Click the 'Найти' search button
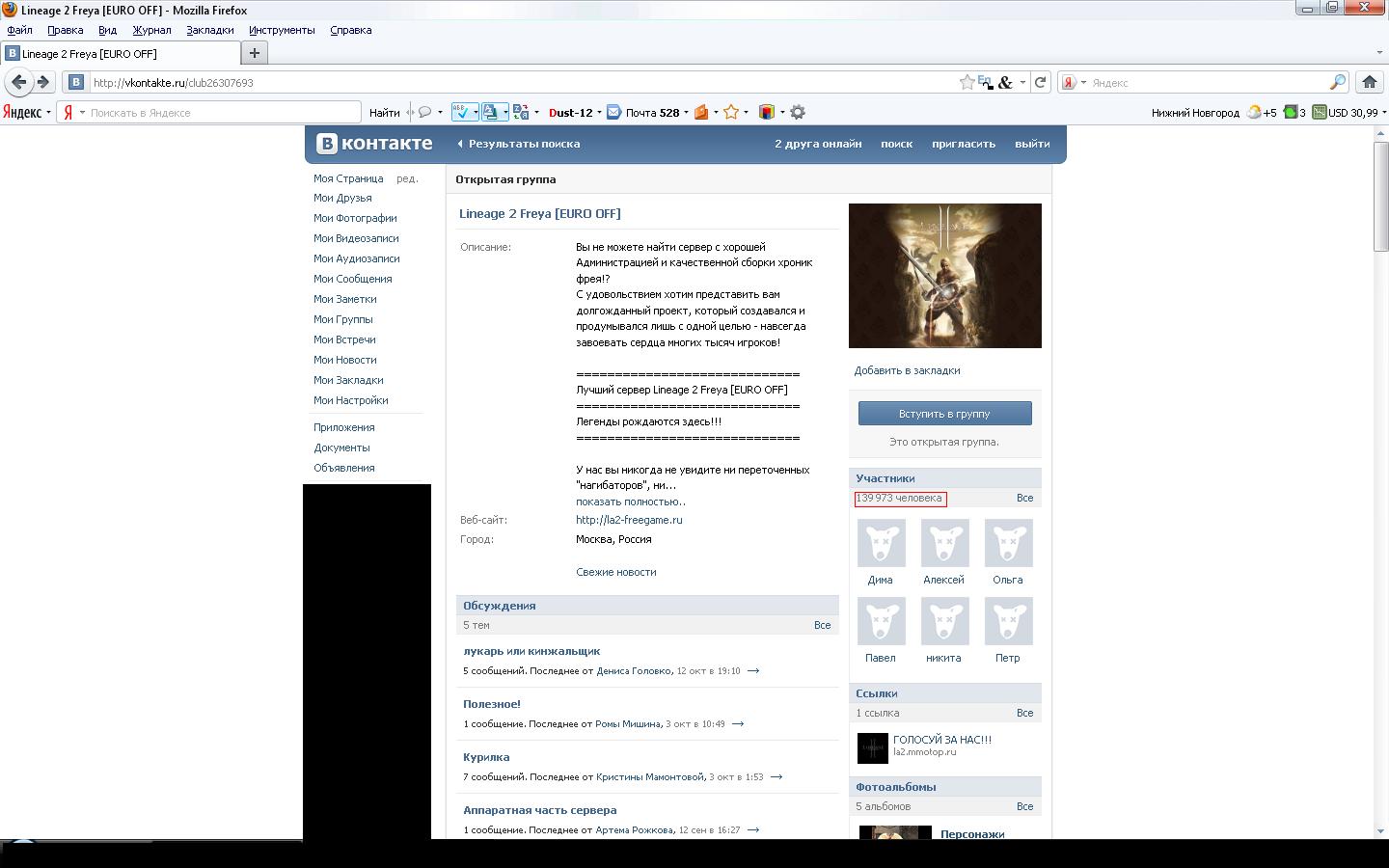Image resolution: width=1389 pixels, height=868 pixels. [x=384, y=112]
